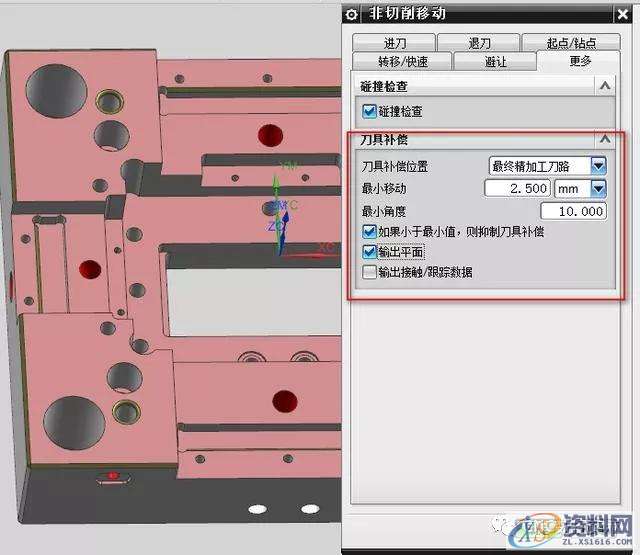The width and height of the screenshot is (640, 555).
Task: Open the 退刀 tab
Action: coord(480,43)
